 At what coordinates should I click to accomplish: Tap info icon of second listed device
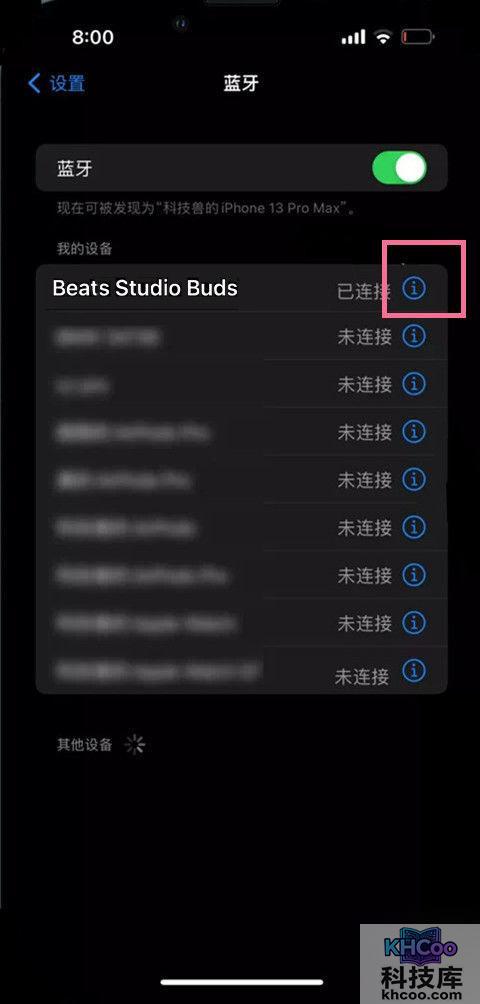(x=414, y=336)
